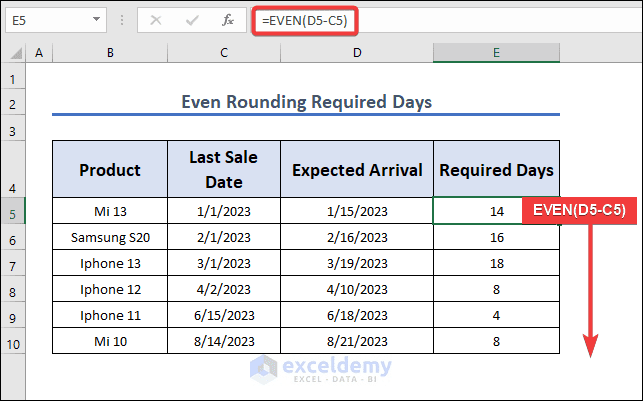This screenshot has height=401, width=643.
Task: Click the formula bar with =EVEN(D5-C5)
Action: 447,20
